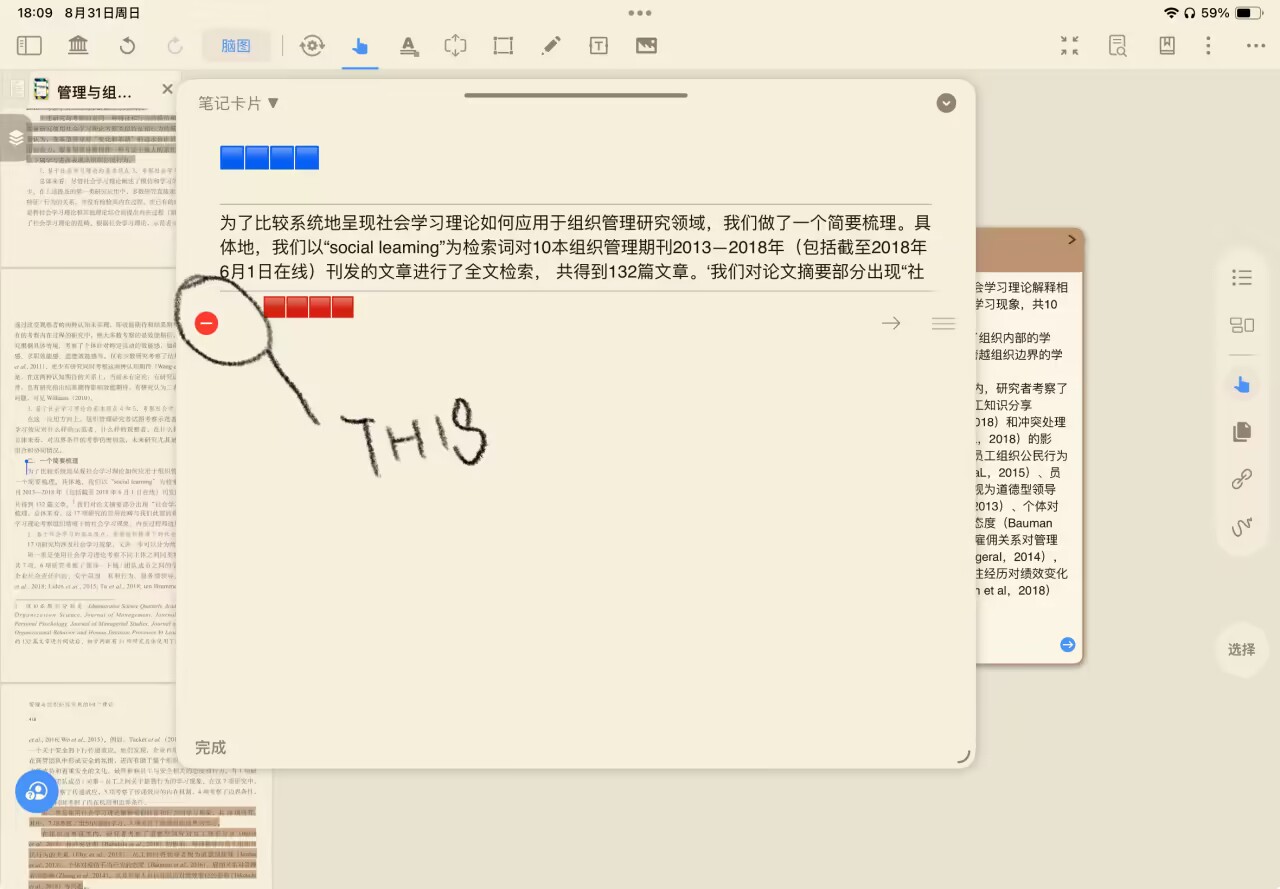Open the outline list view in the right sidebar
This screenshot has height=889, width=1280.
click(x=1242, y=278)
